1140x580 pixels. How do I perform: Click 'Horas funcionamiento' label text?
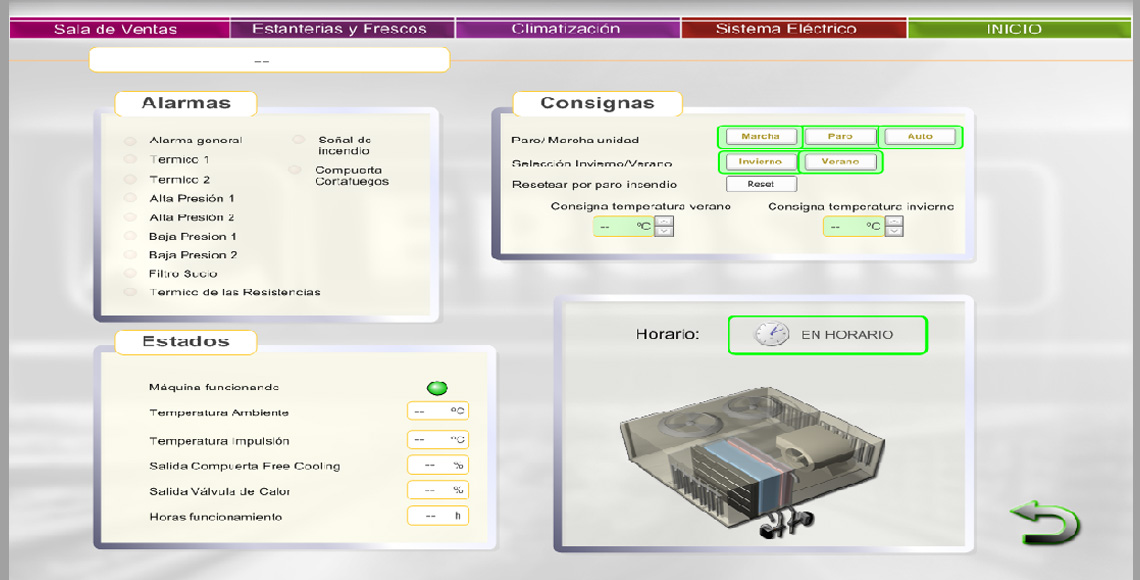tap(215, 517)
